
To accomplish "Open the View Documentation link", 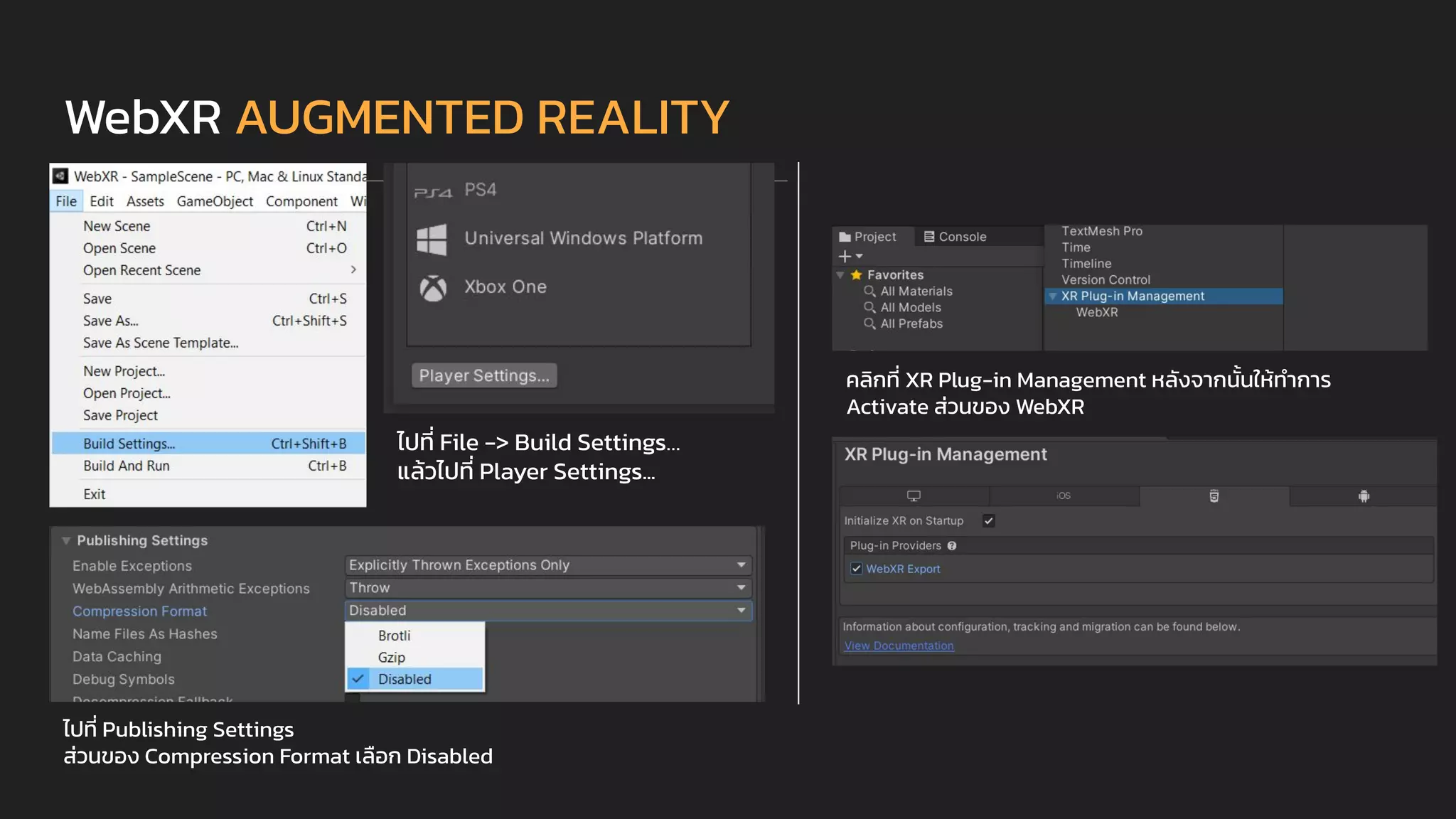I will [x=899, y=646].
